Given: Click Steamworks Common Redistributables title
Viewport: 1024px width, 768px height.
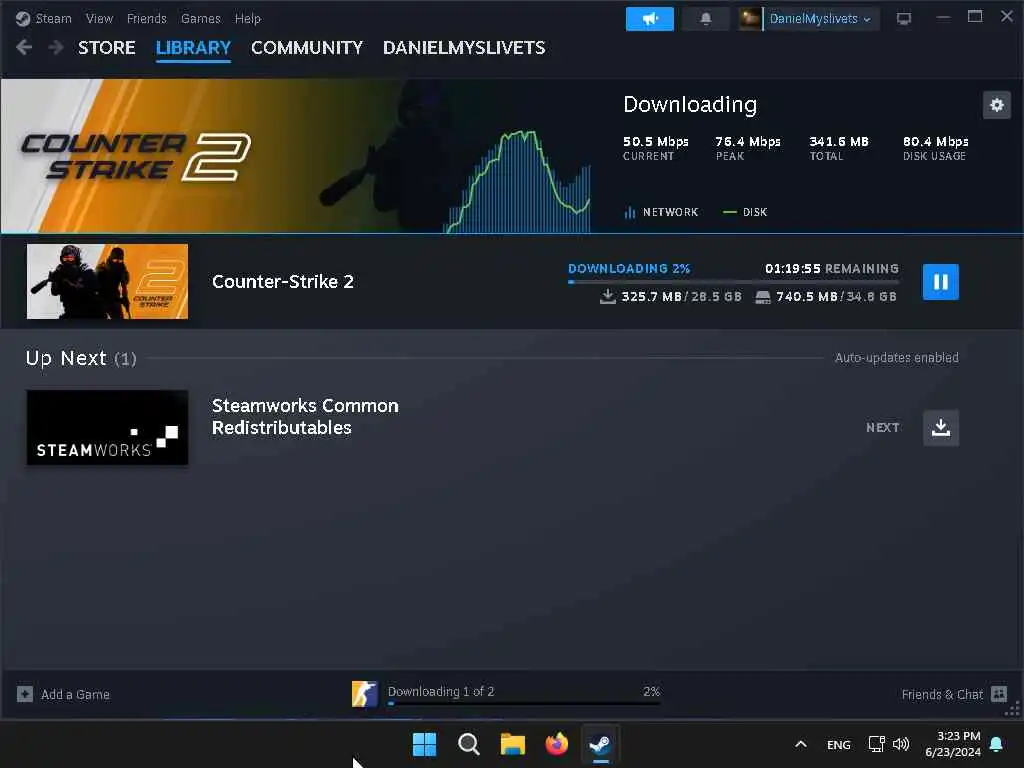Looking at the screenshot, I should [x=305, y=417].
